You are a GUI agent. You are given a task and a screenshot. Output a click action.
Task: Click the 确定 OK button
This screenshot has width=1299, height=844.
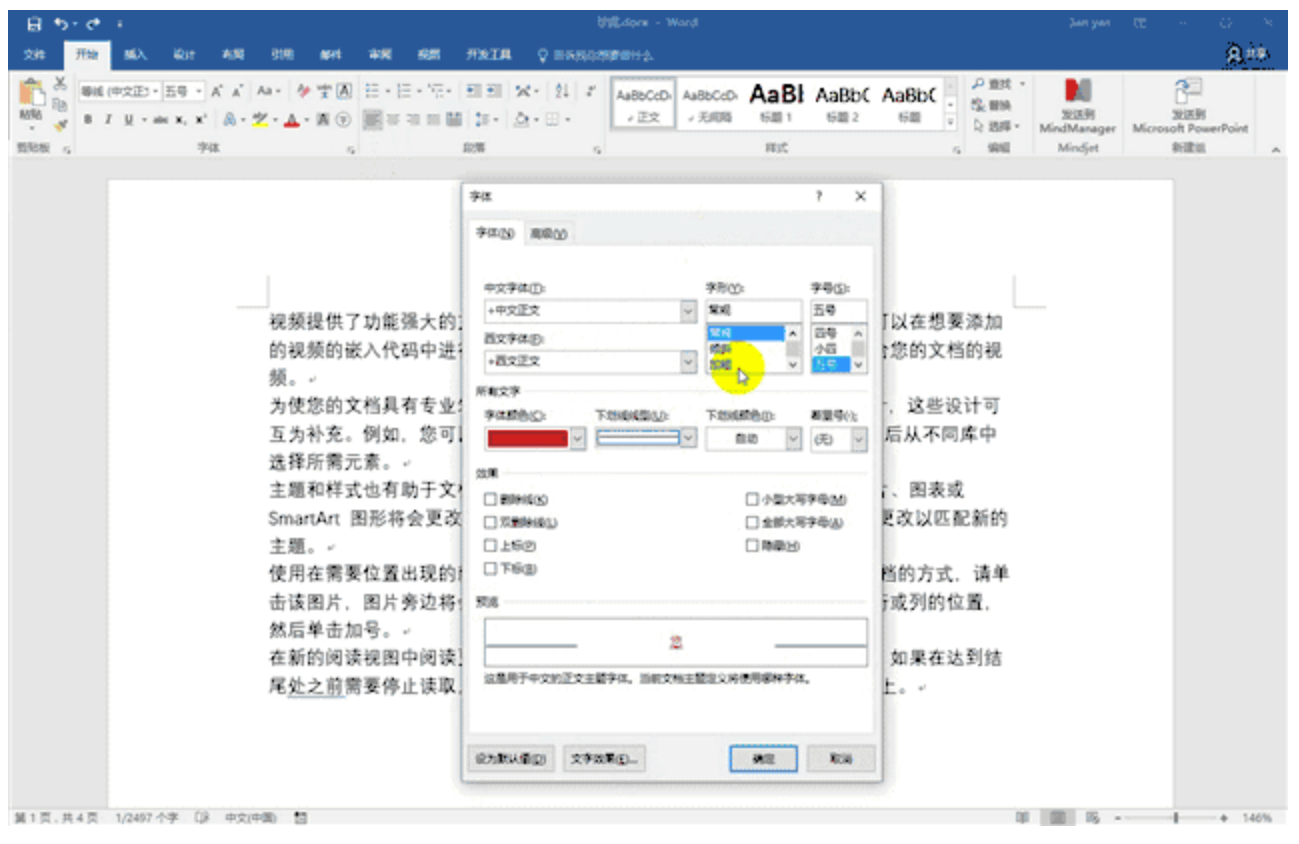click(763, 759)
